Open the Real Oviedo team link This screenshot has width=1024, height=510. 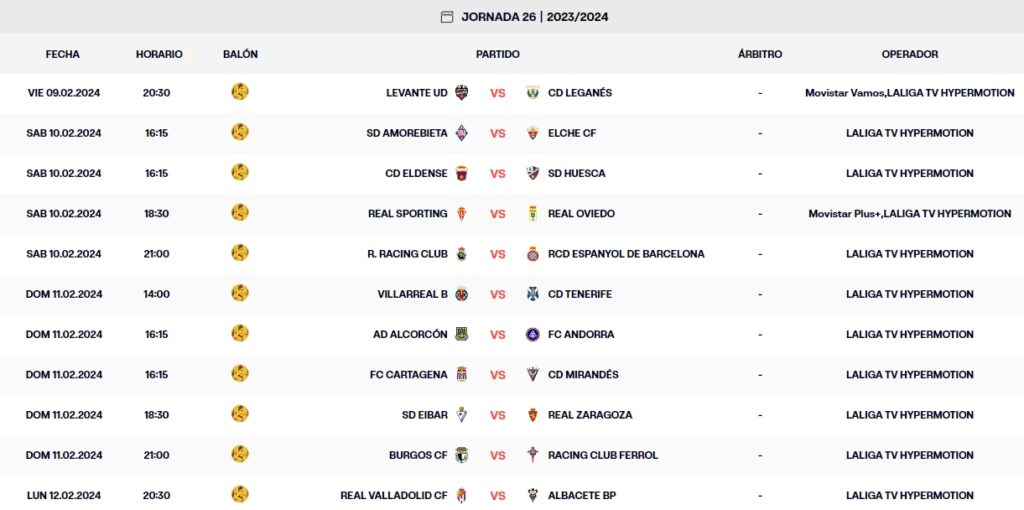(581, 214)
